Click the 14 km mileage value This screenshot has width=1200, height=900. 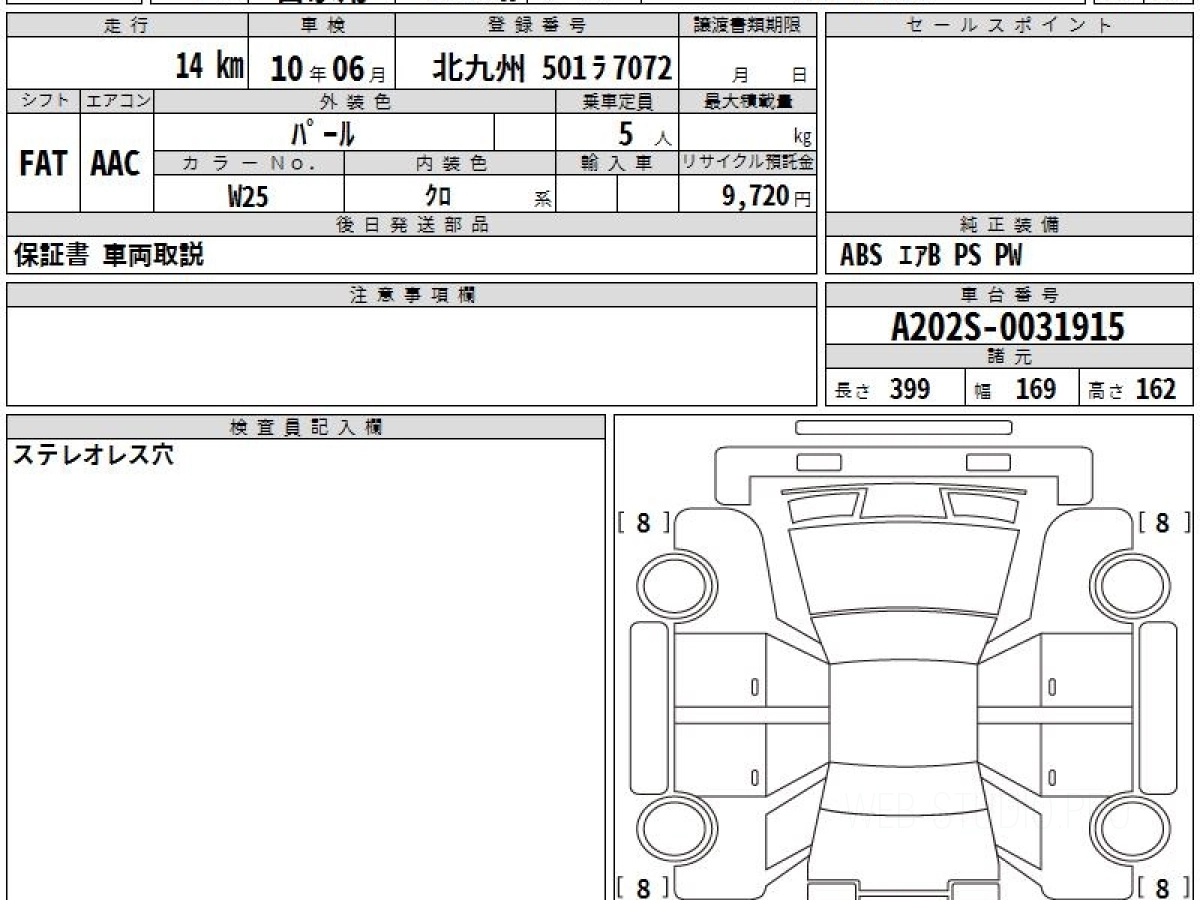[209, 68]
